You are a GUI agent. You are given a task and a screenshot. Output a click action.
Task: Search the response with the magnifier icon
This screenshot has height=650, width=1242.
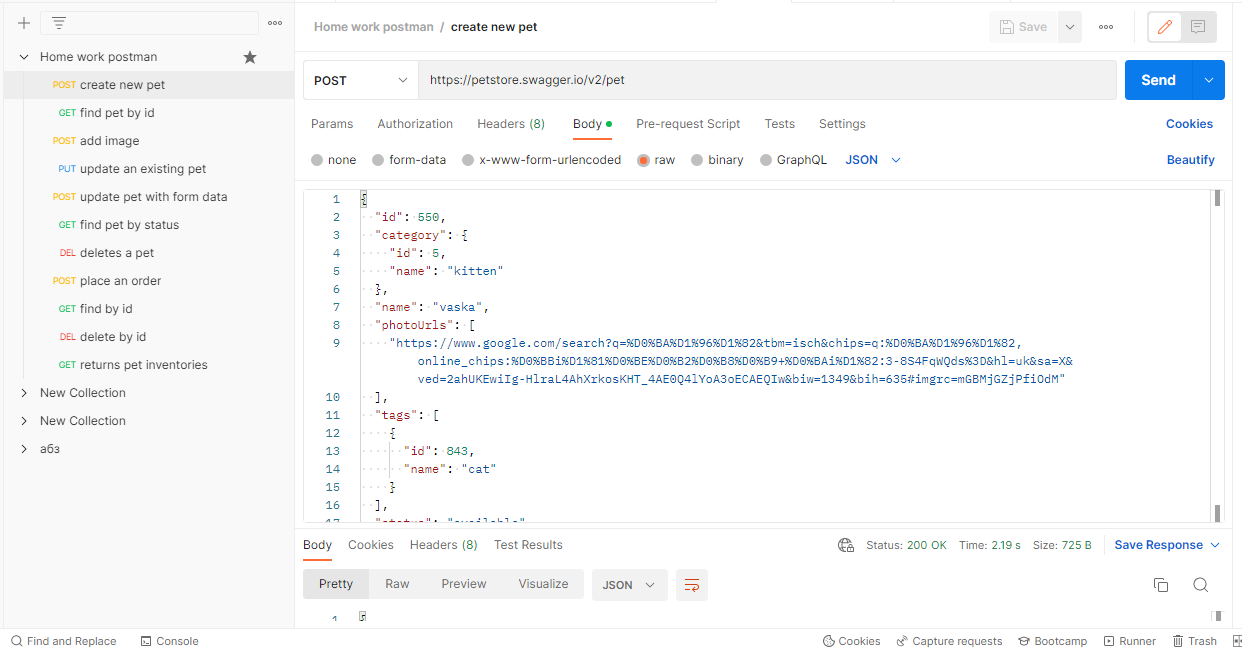point(1200,584)
